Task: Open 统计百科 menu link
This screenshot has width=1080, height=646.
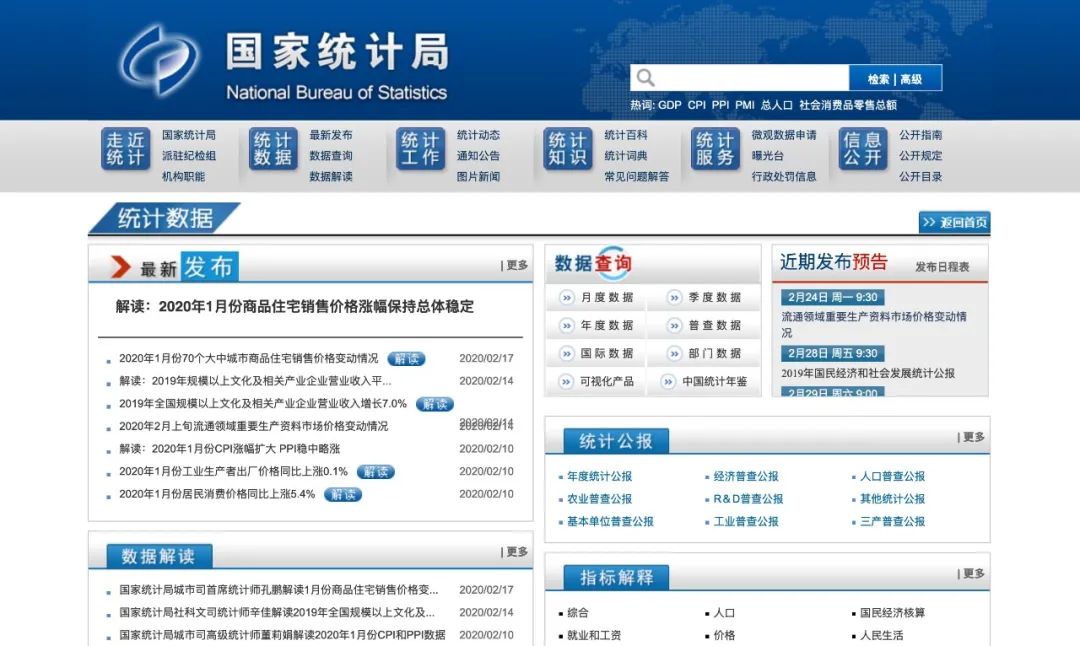Action: click(625, 135)
